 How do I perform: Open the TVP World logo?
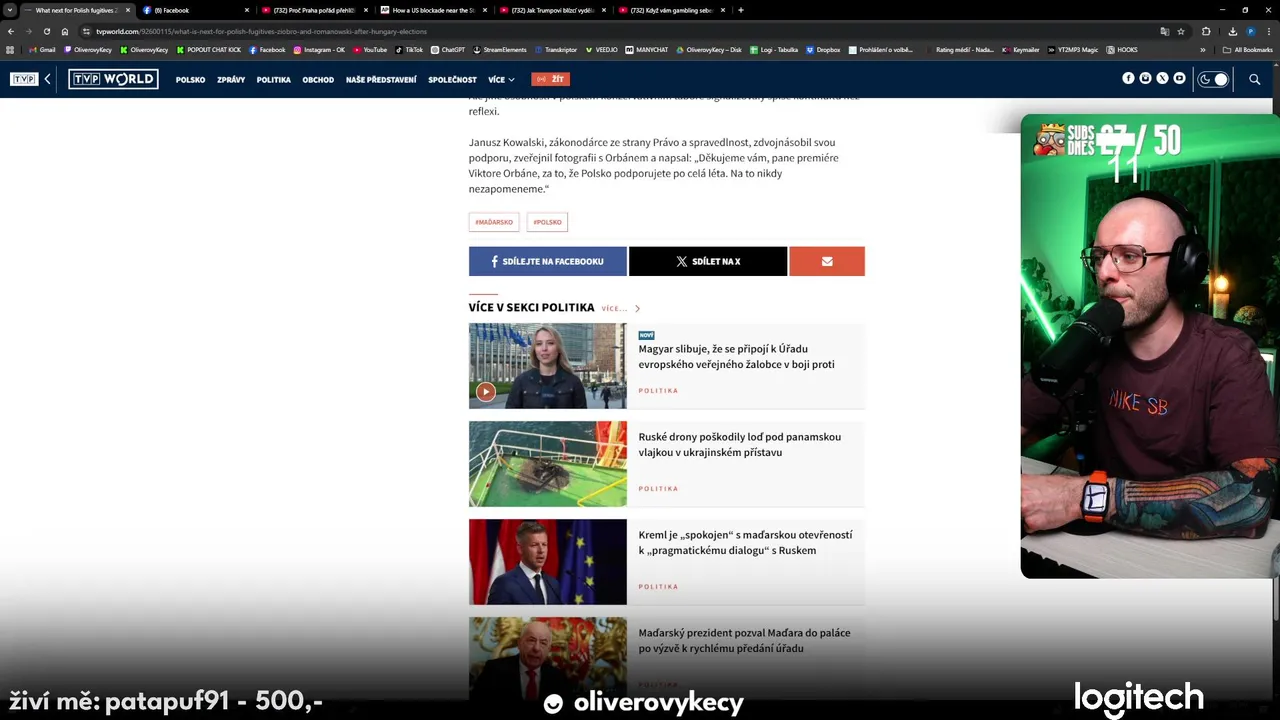point(113,79)
